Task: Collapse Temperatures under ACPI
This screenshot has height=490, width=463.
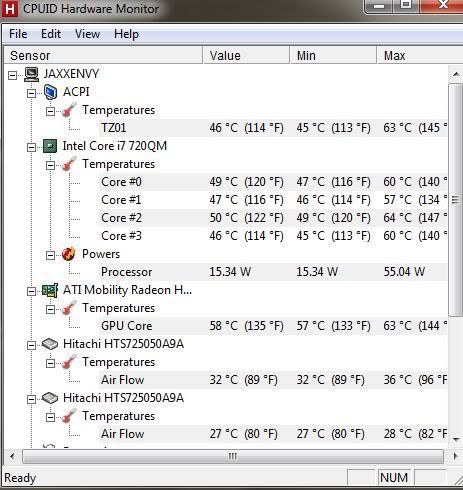Action: pos(50,111)
